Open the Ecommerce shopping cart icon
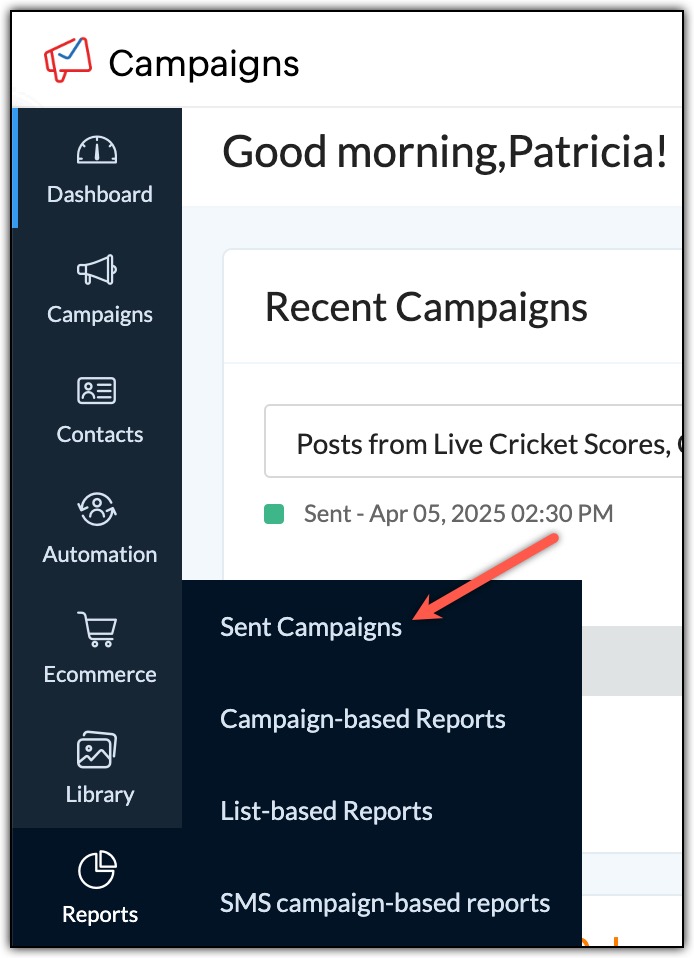This screenshot has width=694, height=958. coord(99,631)
